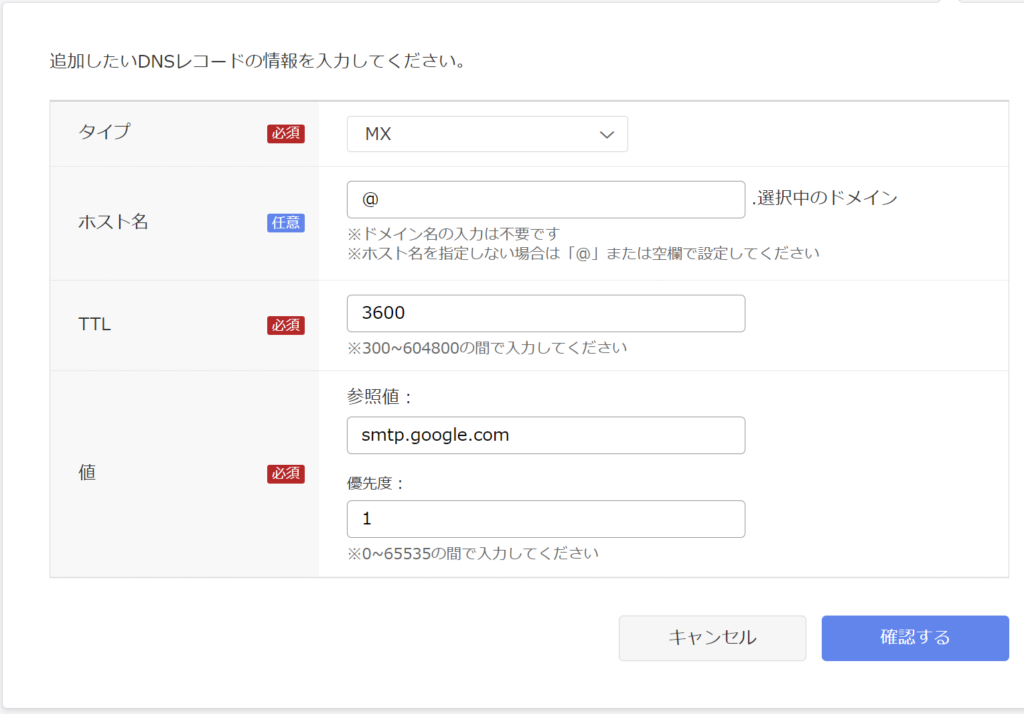Click the .選択中のドメイン suffix text
Screen dimensions: 1024x714
pos(824,198)
